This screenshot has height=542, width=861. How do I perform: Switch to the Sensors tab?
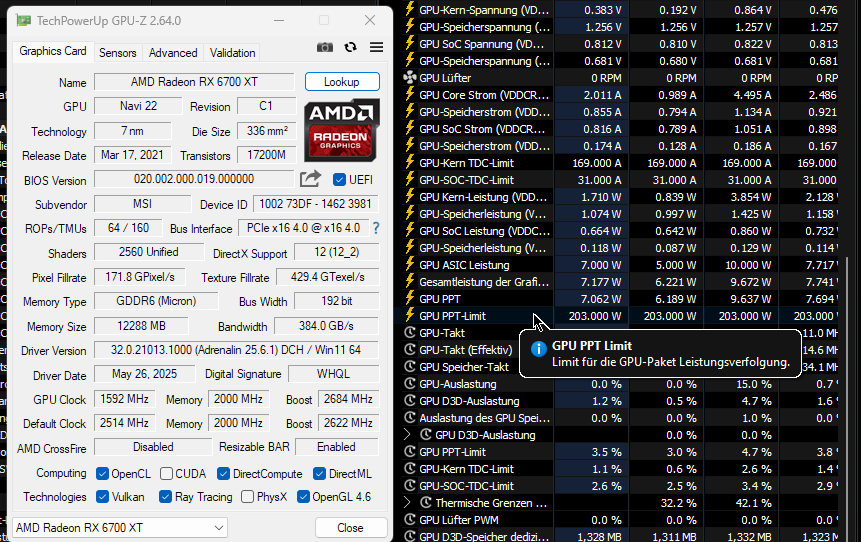118,53
